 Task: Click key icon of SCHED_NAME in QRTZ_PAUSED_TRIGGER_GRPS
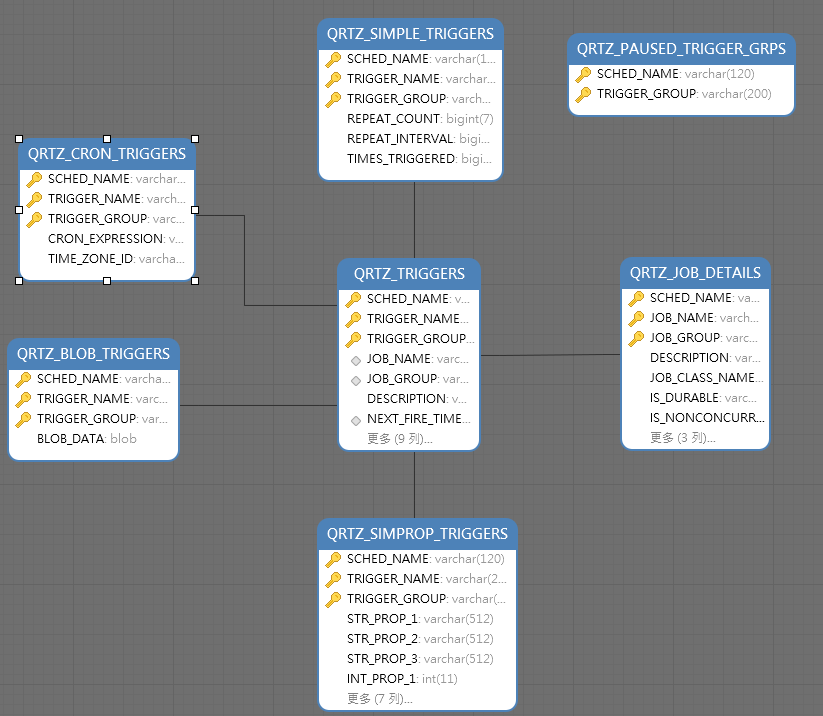[583, 75]
